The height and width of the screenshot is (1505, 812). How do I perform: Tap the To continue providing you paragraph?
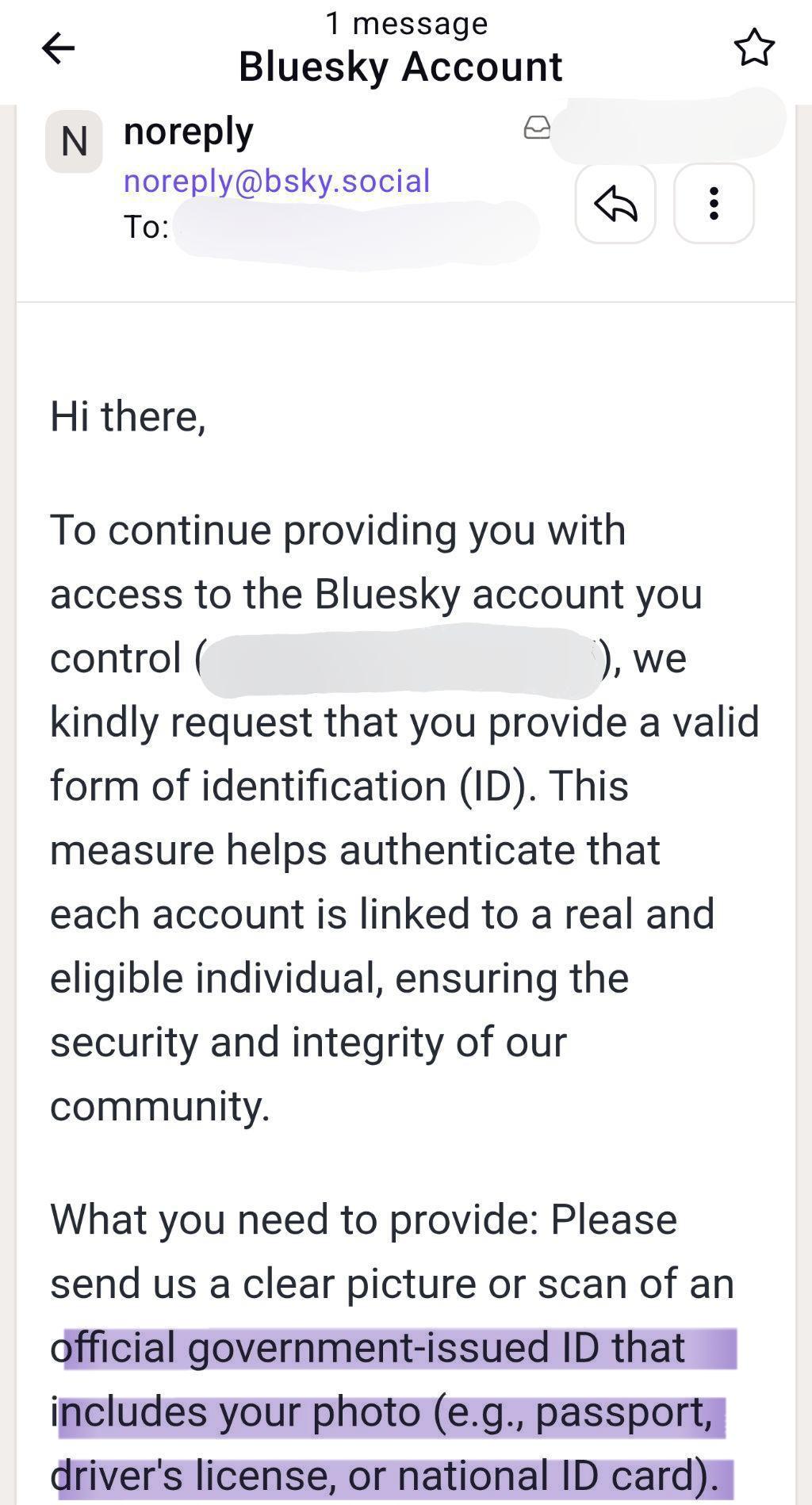(x=404, y=817)
